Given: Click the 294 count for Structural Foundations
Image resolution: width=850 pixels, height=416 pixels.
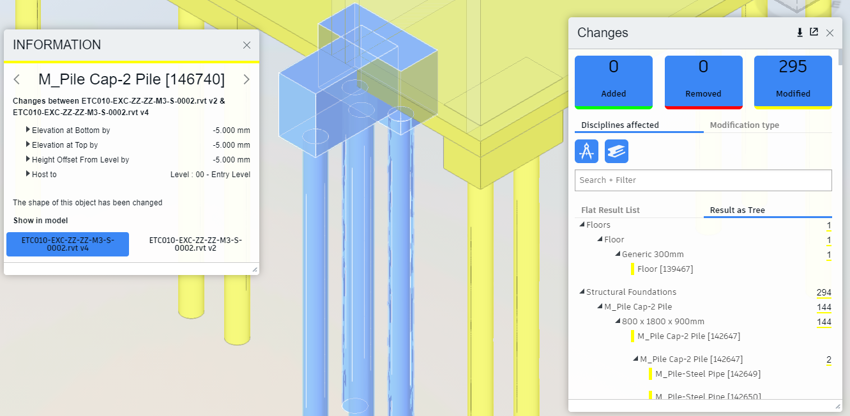Looking at the screenshot, I should [x=823, y=293].
